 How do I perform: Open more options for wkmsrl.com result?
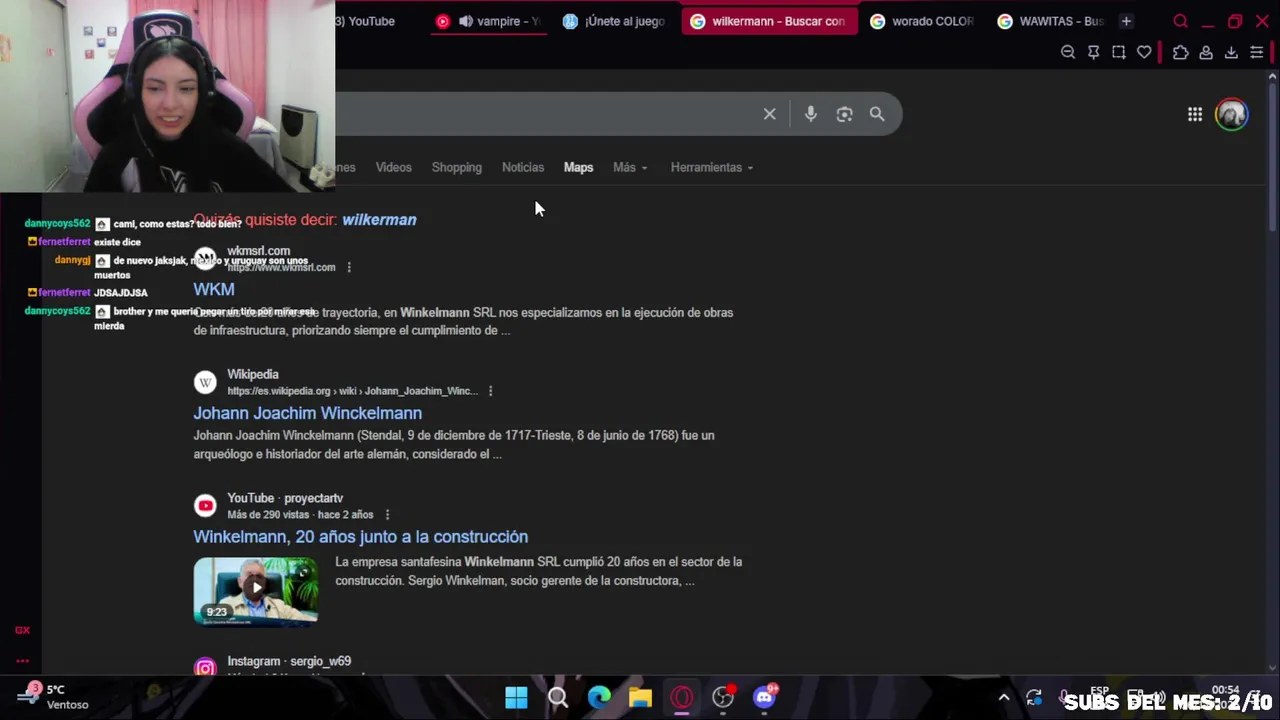[349, 267]
